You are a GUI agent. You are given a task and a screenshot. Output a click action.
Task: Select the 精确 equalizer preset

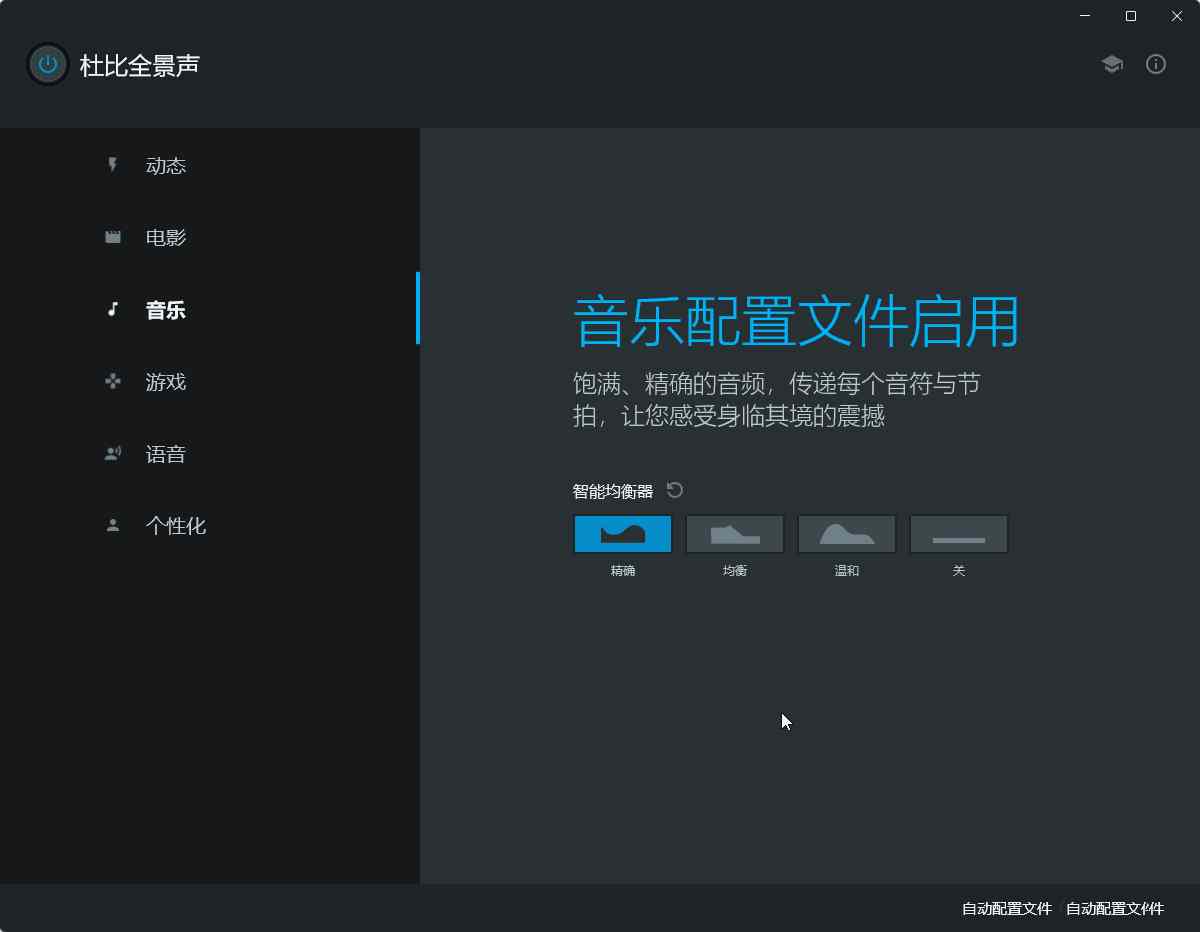coord(623,534)
